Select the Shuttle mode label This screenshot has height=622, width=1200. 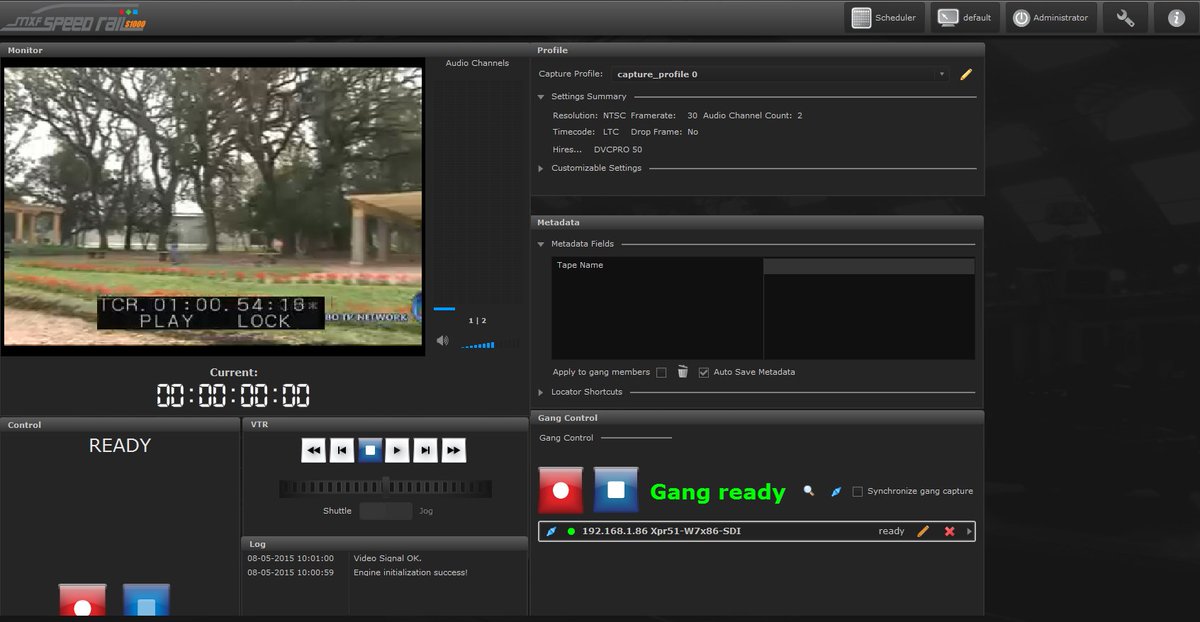(337, 511)
